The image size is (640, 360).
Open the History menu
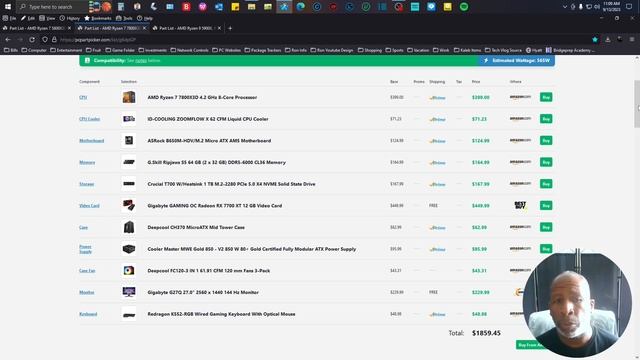[70, 18]
